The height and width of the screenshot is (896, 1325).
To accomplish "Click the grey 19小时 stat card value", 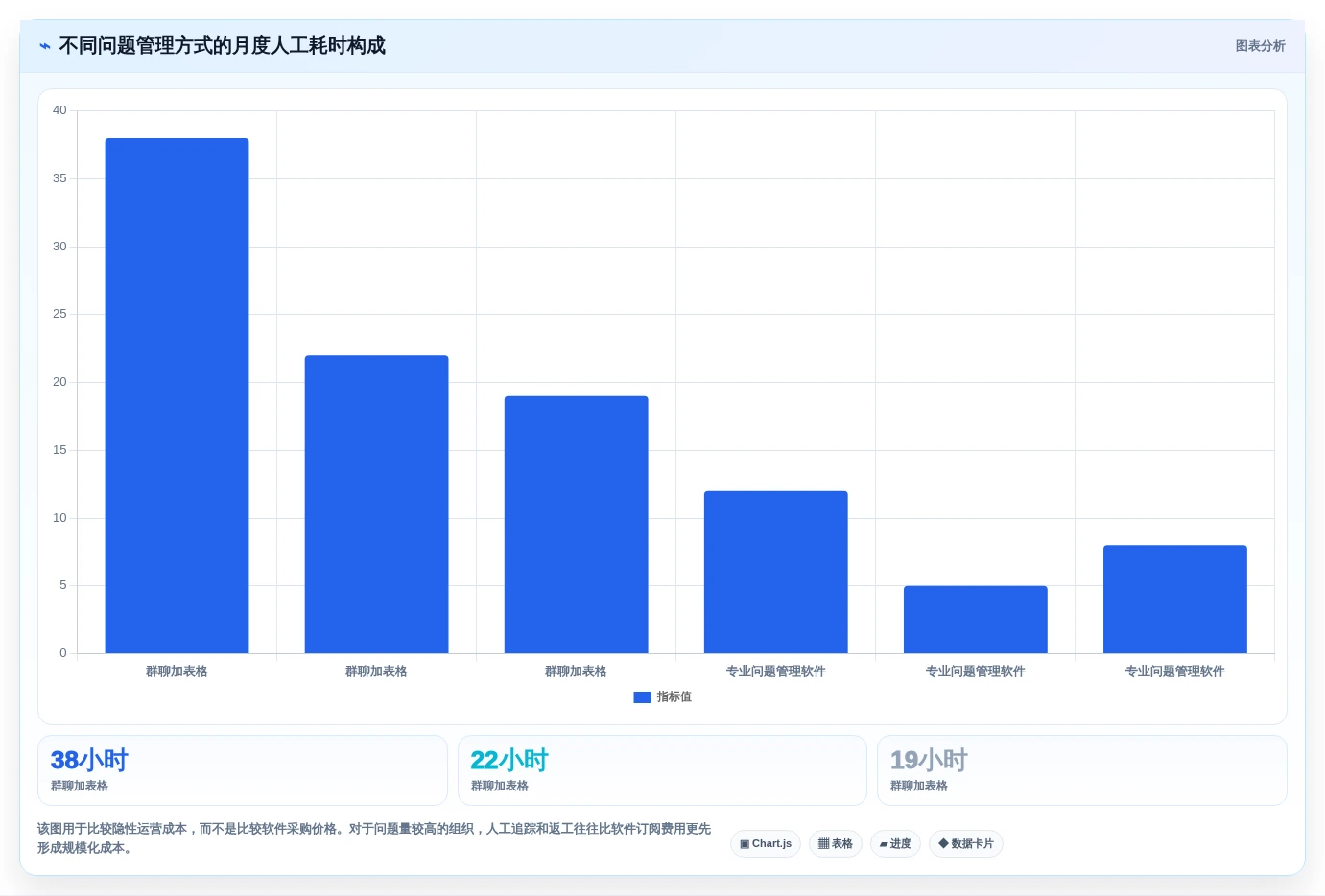I will [x=929, y=761].
